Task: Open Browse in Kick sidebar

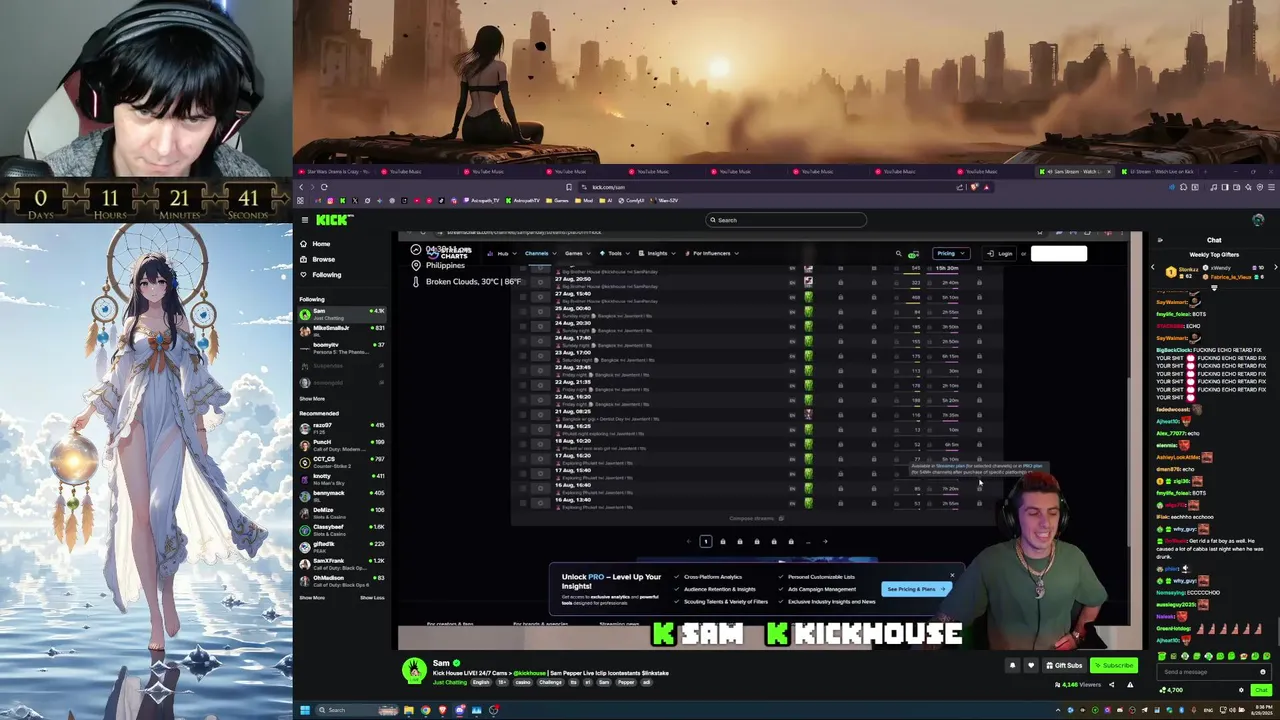Action: pyautogui.click(x=323, y=259)
